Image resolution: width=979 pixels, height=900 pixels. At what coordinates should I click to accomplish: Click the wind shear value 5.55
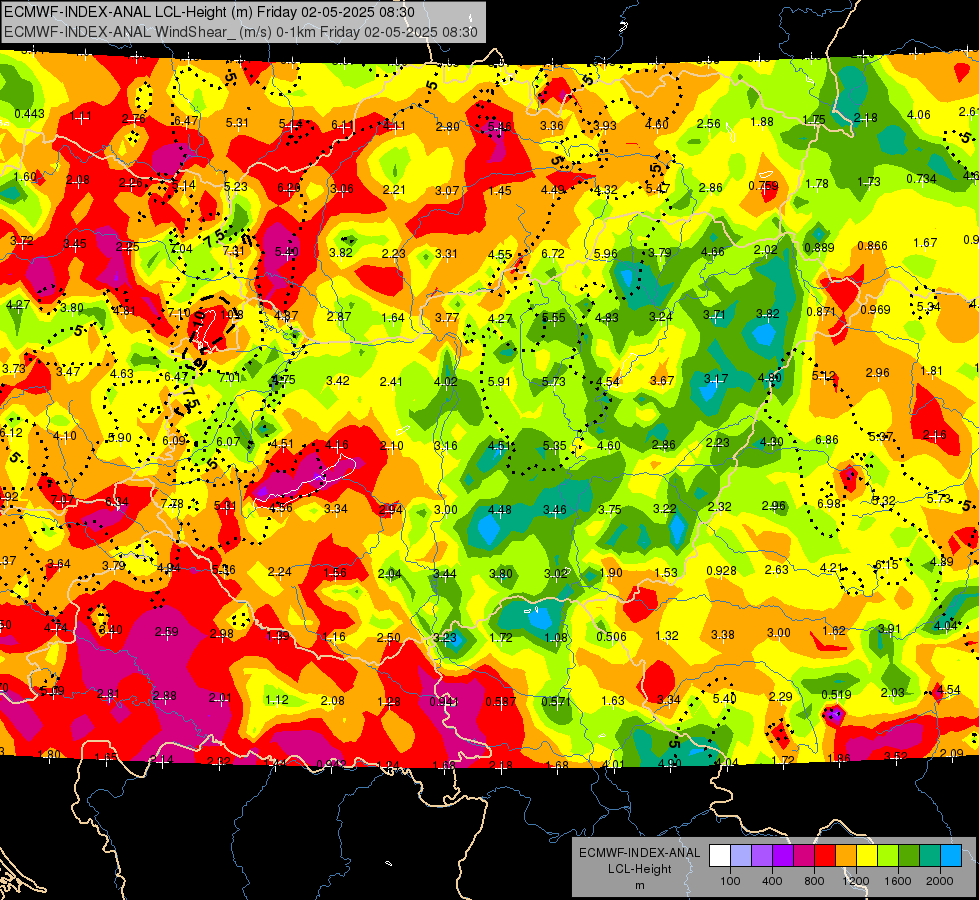tap(554, 318)
